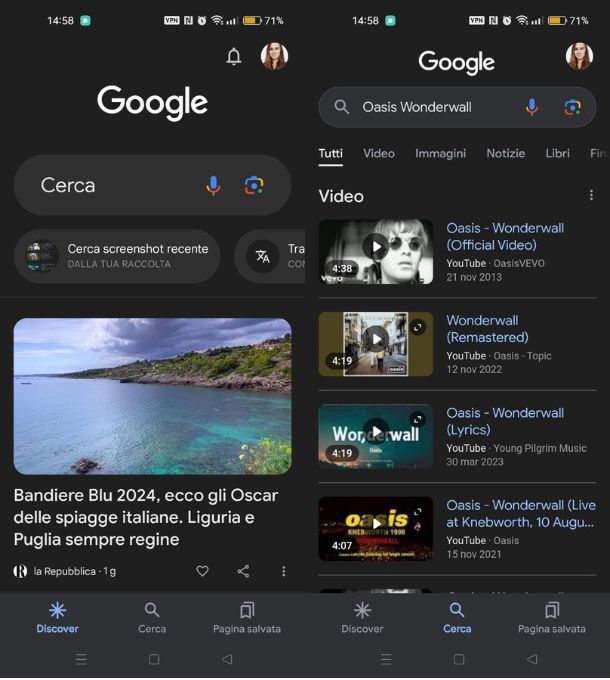Open Pagina salvata on right screen

551,618
